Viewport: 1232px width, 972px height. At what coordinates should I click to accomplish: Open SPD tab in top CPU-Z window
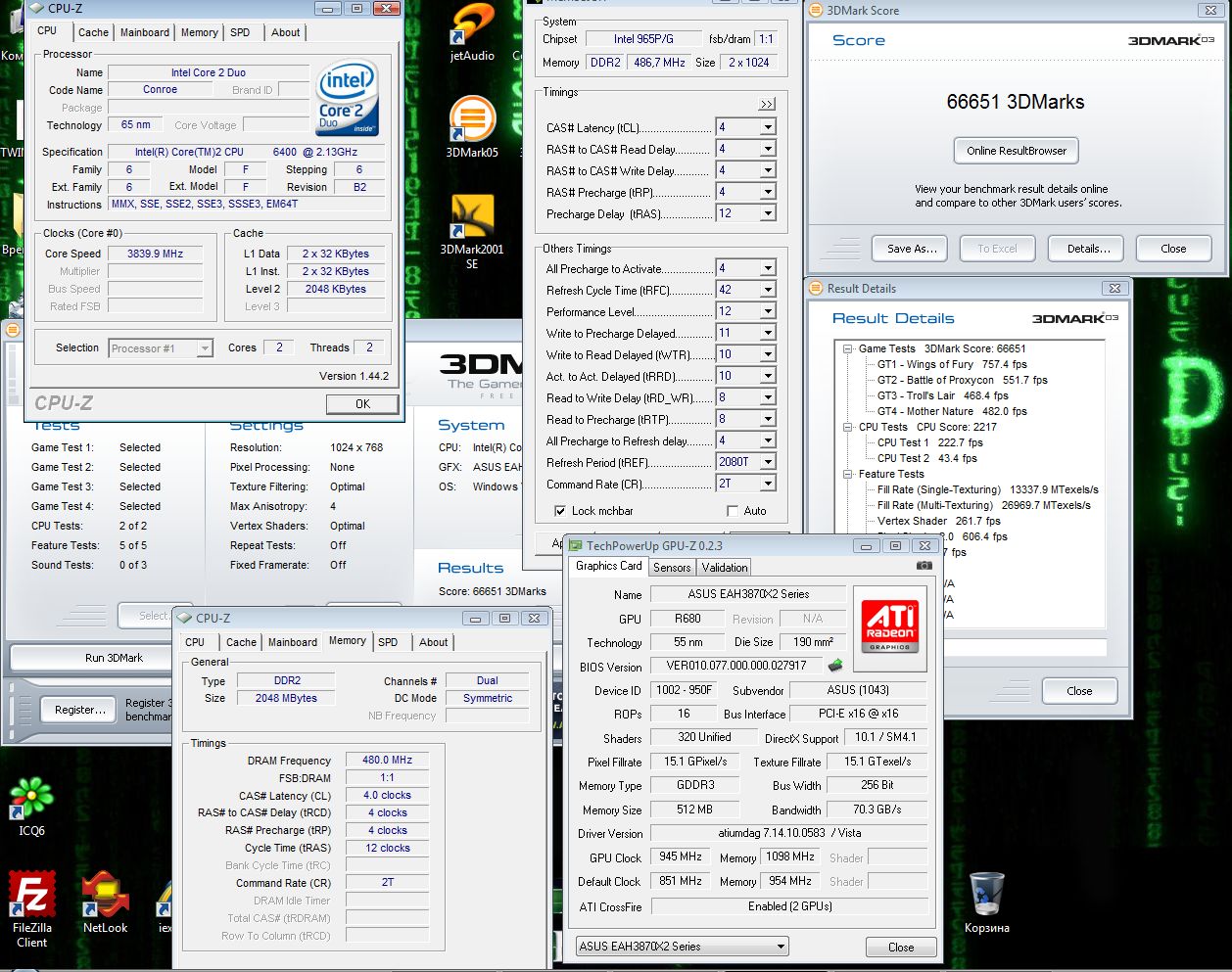[x=240, y=32]
